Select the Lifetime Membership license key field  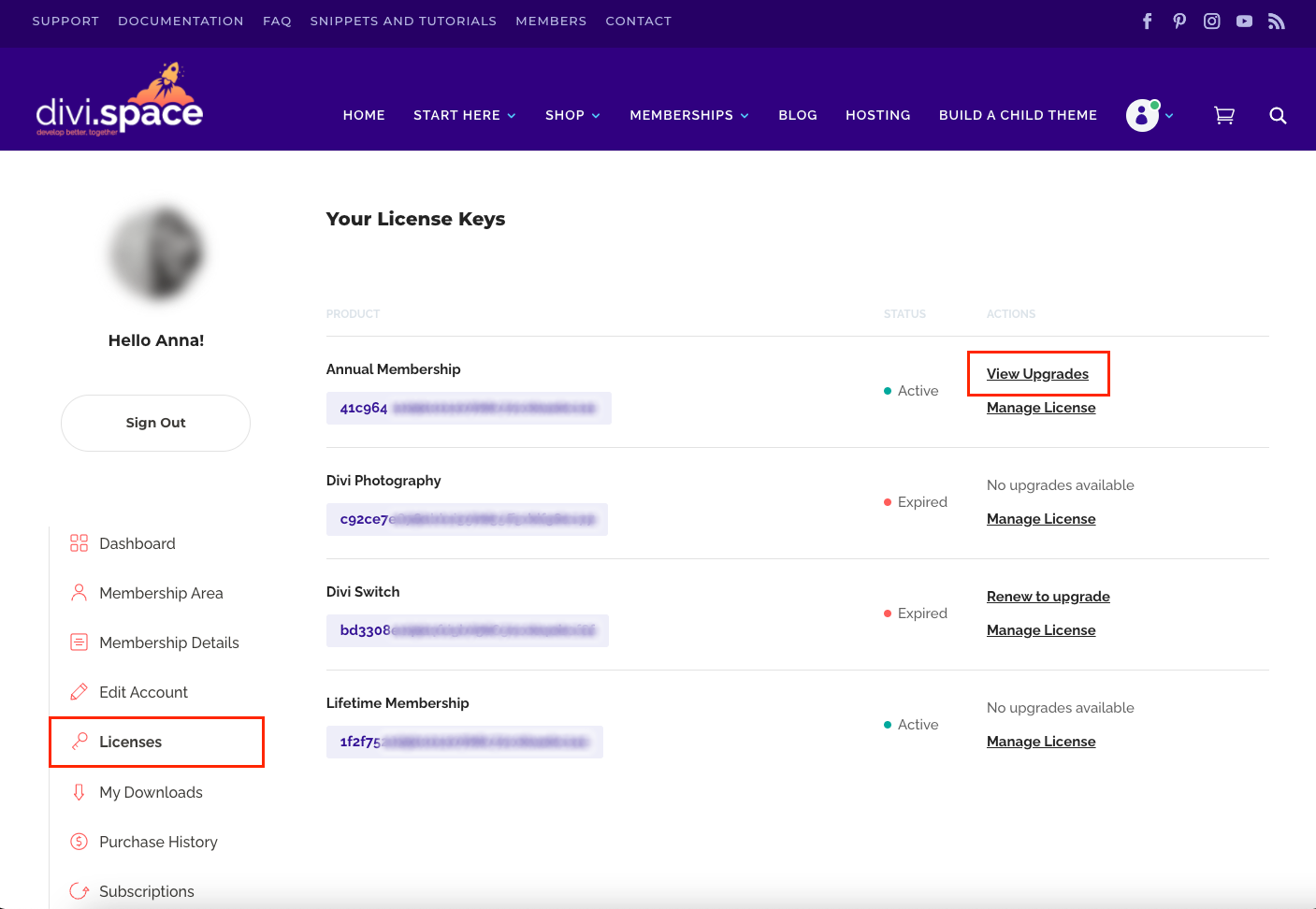pyautogui.click(x=465, y=742)
